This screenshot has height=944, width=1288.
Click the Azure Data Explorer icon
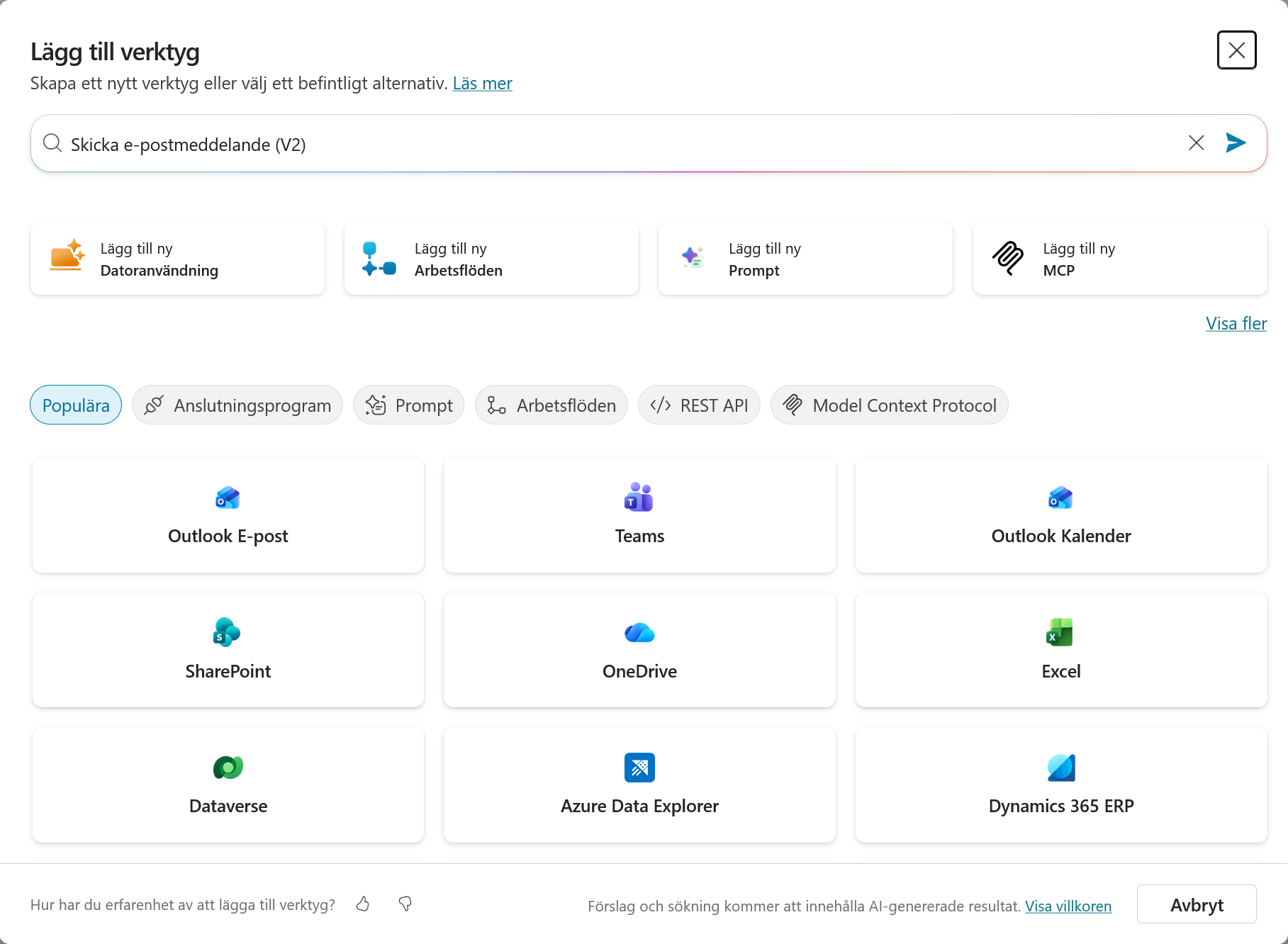(639, 768)
